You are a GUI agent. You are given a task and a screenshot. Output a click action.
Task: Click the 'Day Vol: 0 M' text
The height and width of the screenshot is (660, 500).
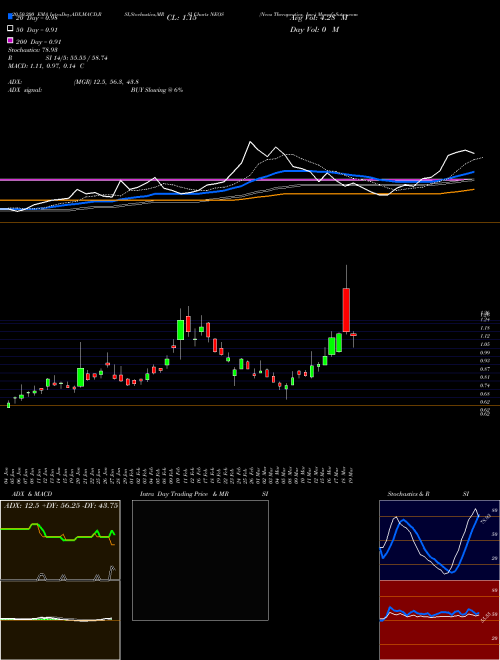[314, 30]
